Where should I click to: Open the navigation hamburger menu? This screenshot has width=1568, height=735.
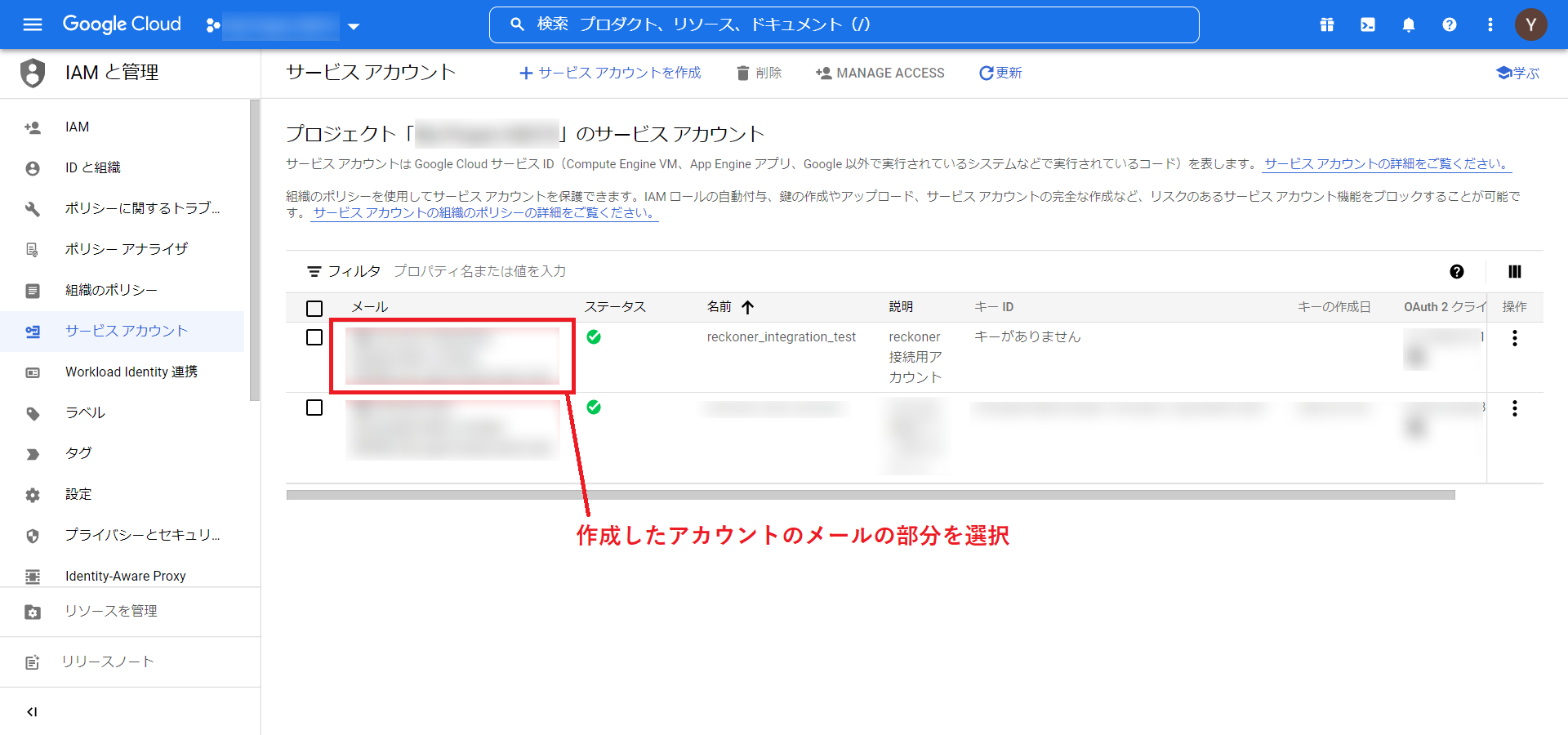point(32,24)
